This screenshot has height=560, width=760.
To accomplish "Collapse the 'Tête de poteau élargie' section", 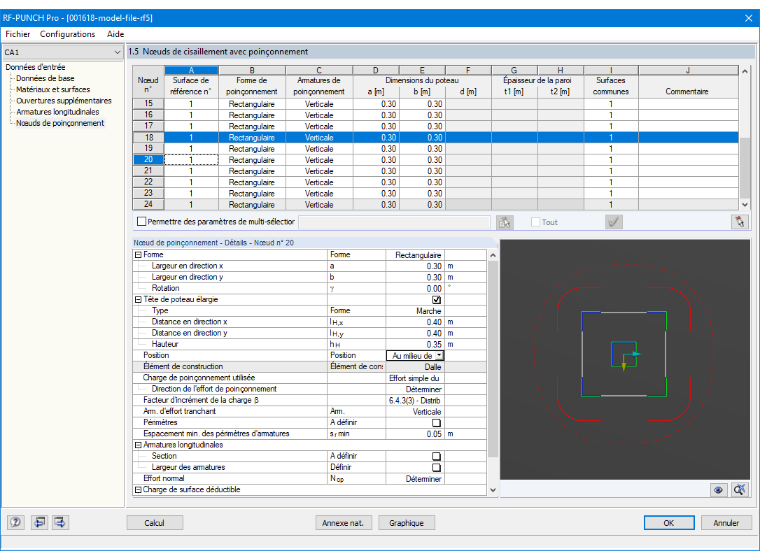I will point(138,300).
